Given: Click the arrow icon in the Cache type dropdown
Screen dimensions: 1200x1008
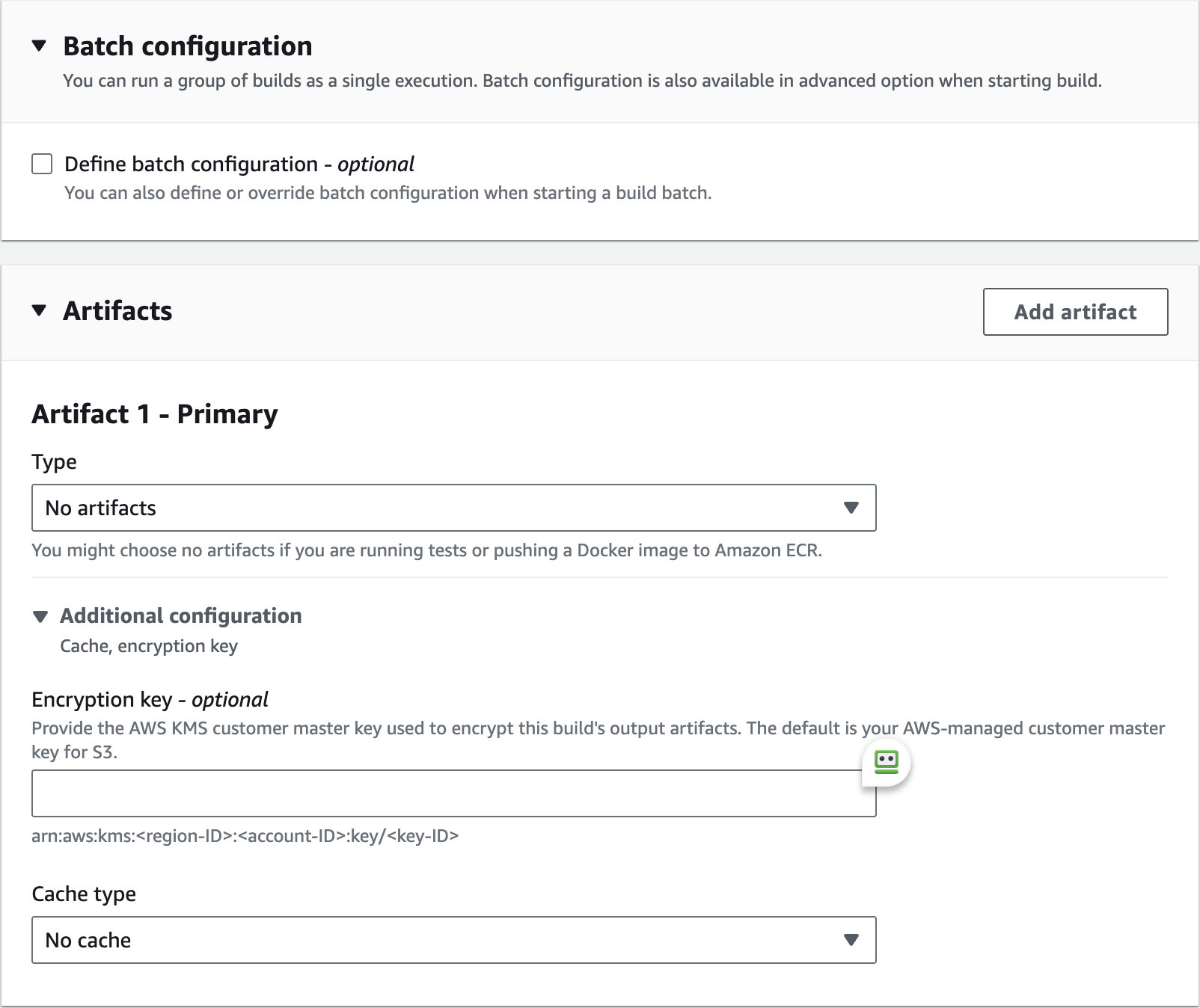Looking at the screenshot, I should [x=851, y=940].
